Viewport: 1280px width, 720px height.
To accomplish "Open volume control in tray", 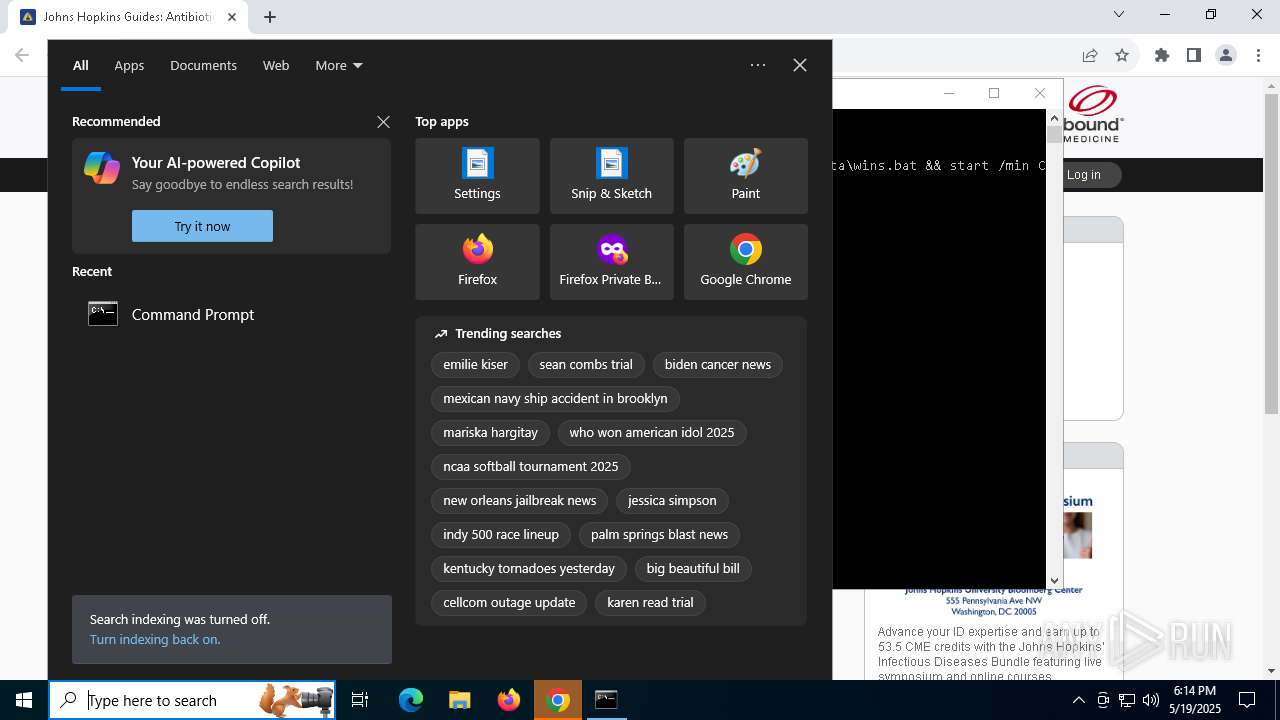I will coord(1151,700).
